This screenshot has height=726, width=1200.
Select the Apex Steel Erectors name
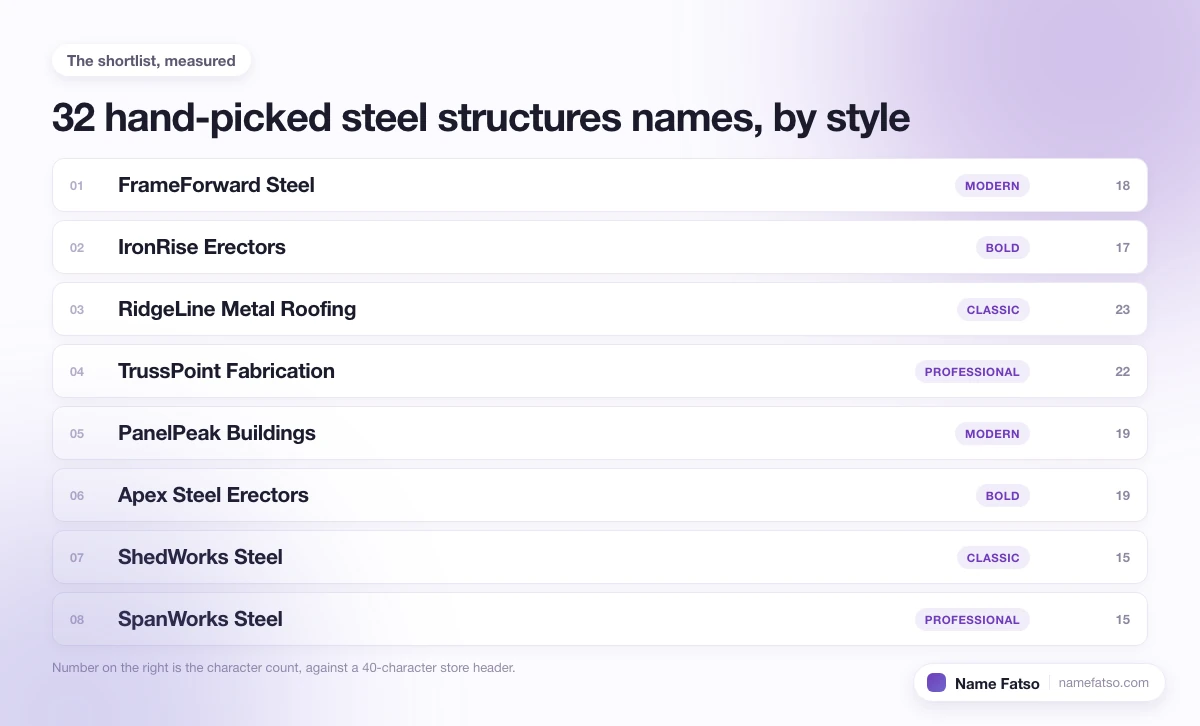point(213,495)
